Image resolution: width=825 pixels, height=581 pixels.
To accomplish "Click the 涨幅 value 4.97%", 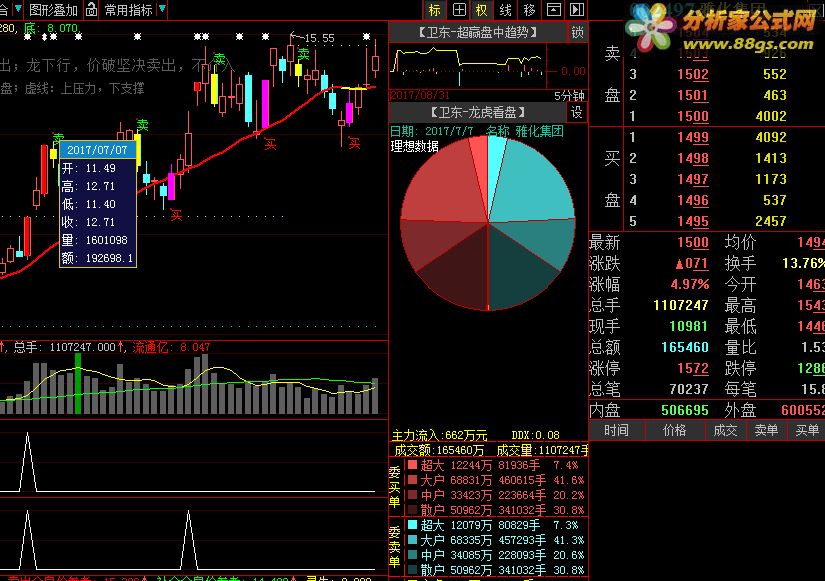I will click(x=690, y=285).
